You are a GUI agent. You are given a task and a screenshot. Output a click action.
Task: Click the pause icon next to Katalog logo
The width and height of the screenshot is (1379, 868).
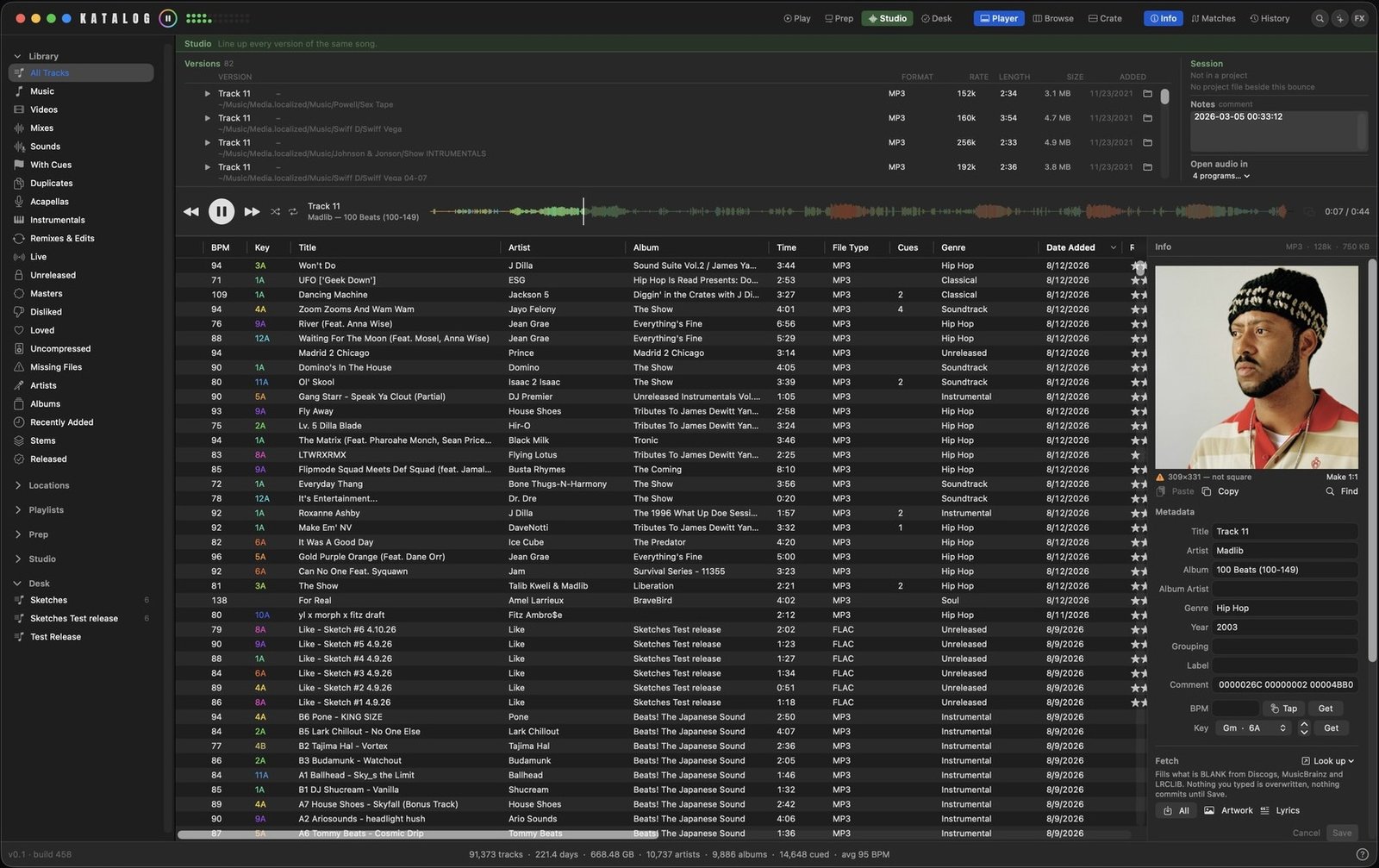point(168,18)
